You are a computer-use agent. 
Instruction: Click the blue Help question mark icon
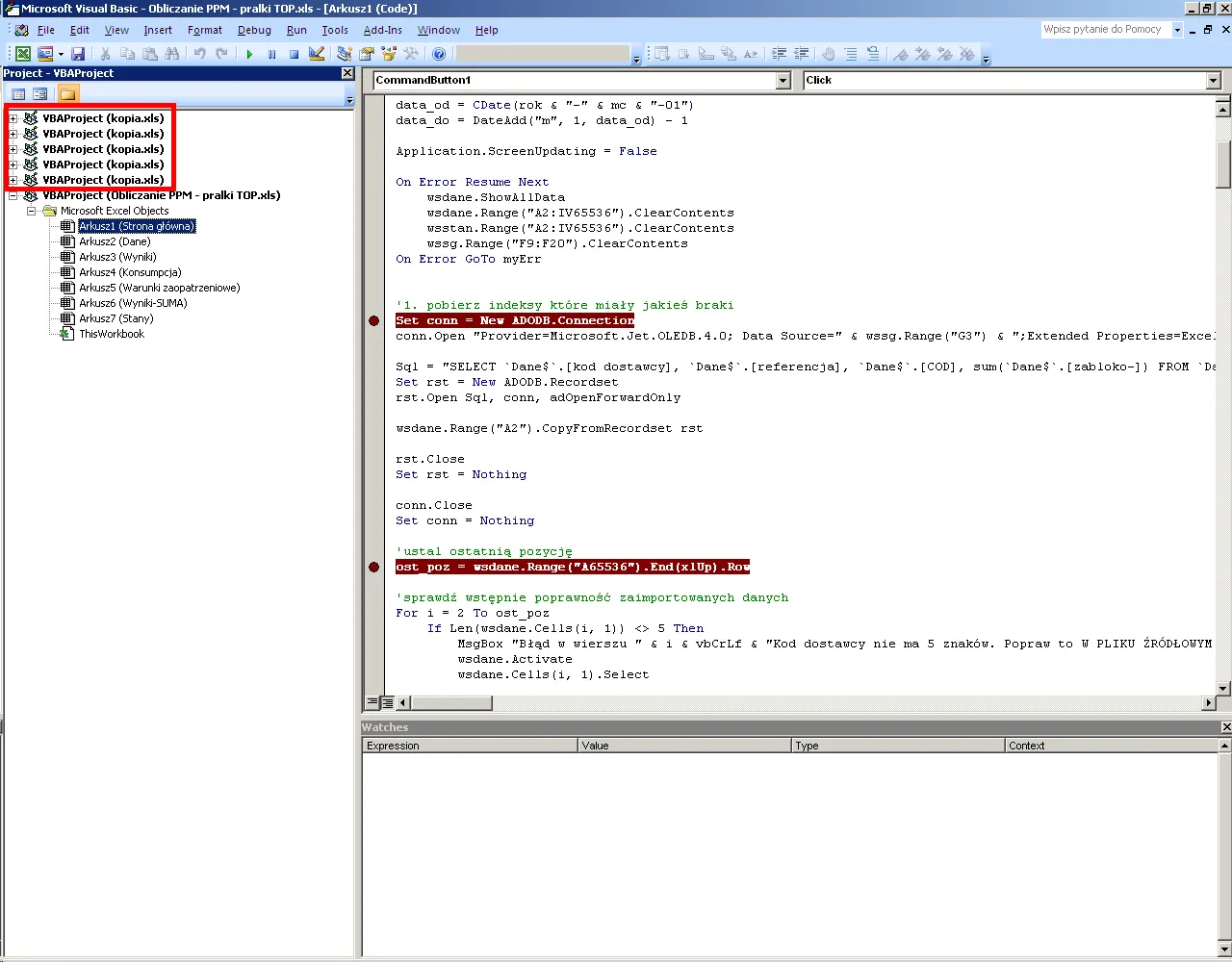tap(439, 55)
